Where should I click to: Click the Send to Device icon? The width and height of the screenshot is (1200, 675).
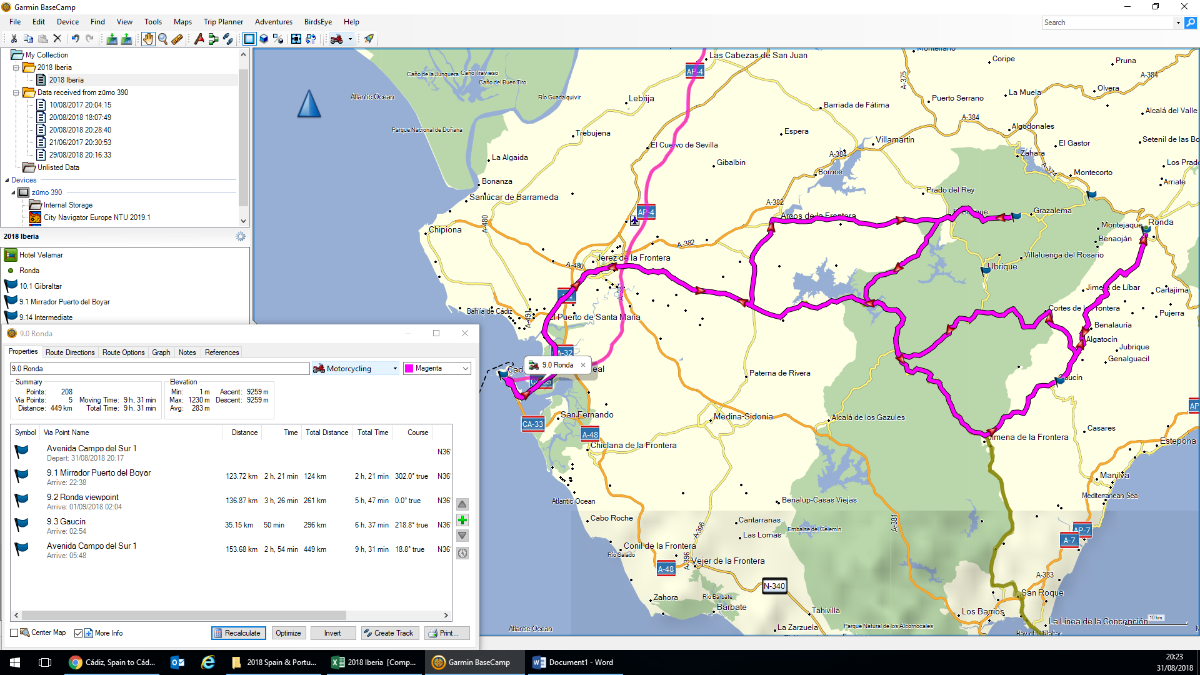point(112,39)
